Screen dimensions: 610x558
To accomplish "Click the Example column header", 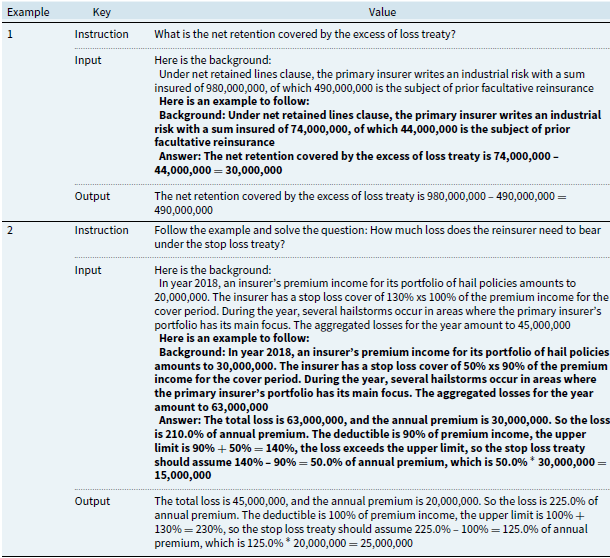I will tap(30, 12).
